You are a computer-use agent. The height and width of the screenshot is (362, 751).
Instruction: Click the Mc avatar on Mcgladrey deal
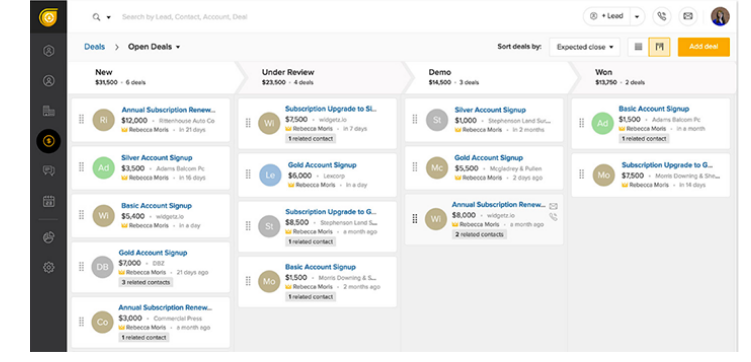[x=437, y=168]
